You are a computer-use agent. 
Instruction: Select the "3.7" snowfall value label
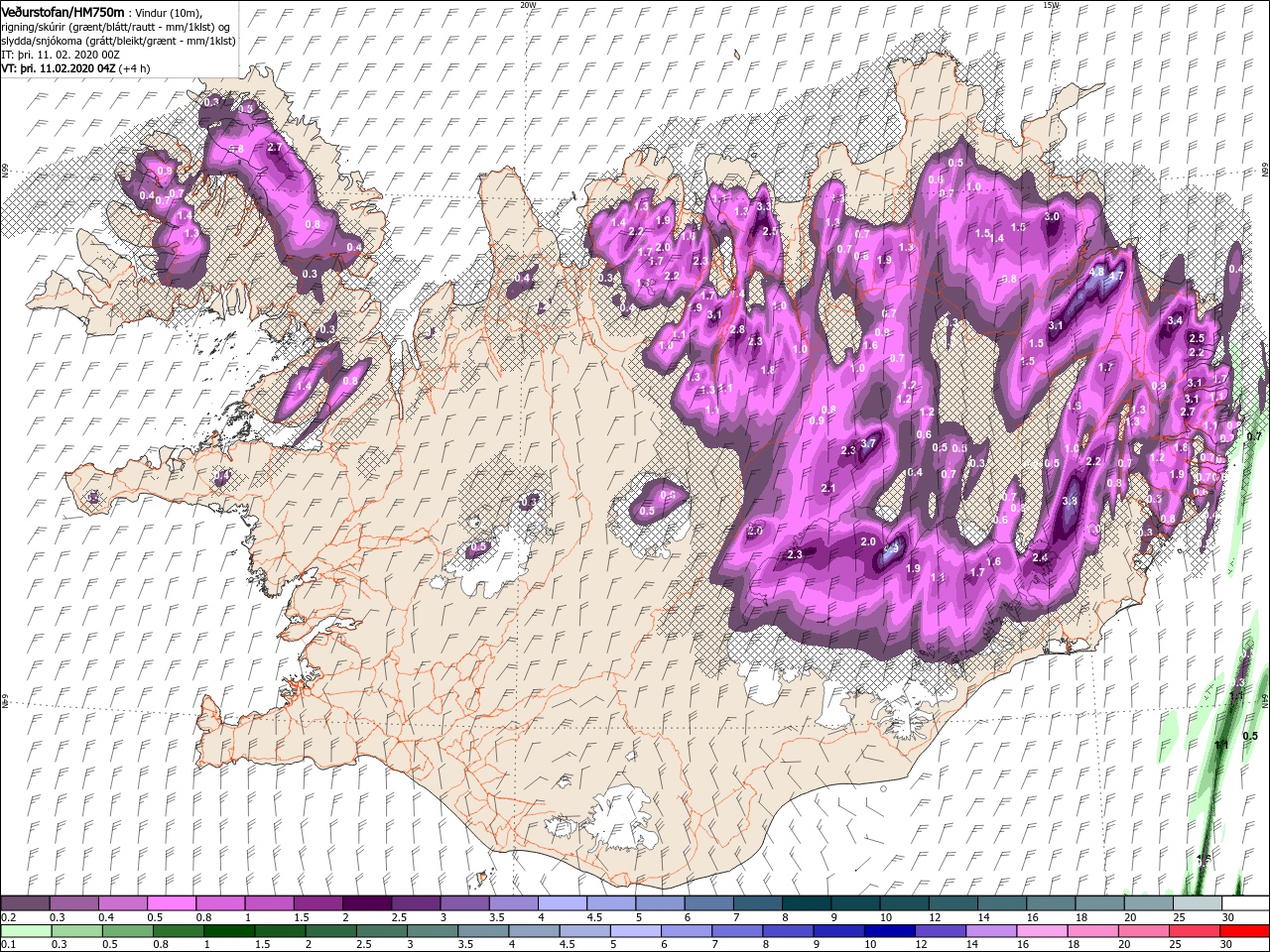point(869,443)
